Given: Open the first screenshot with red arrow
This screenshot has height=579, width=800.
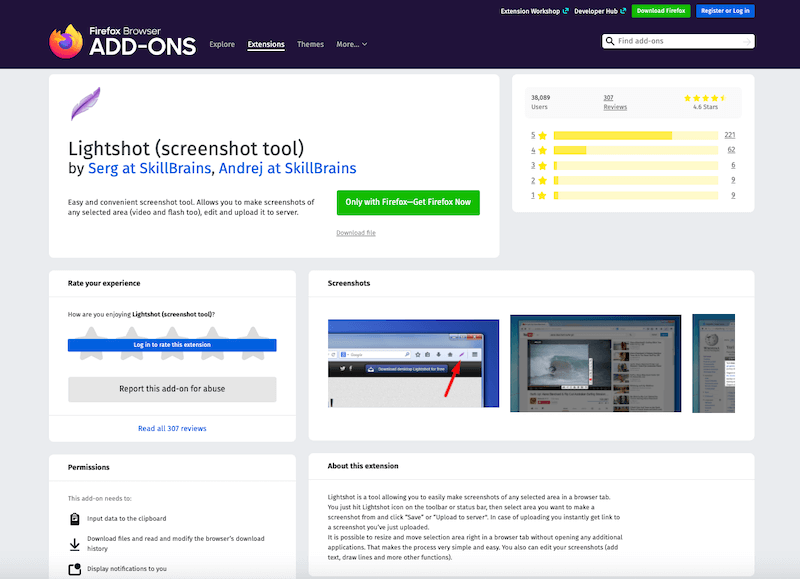Looking at the screenshot, I should [x=413, y=363].
